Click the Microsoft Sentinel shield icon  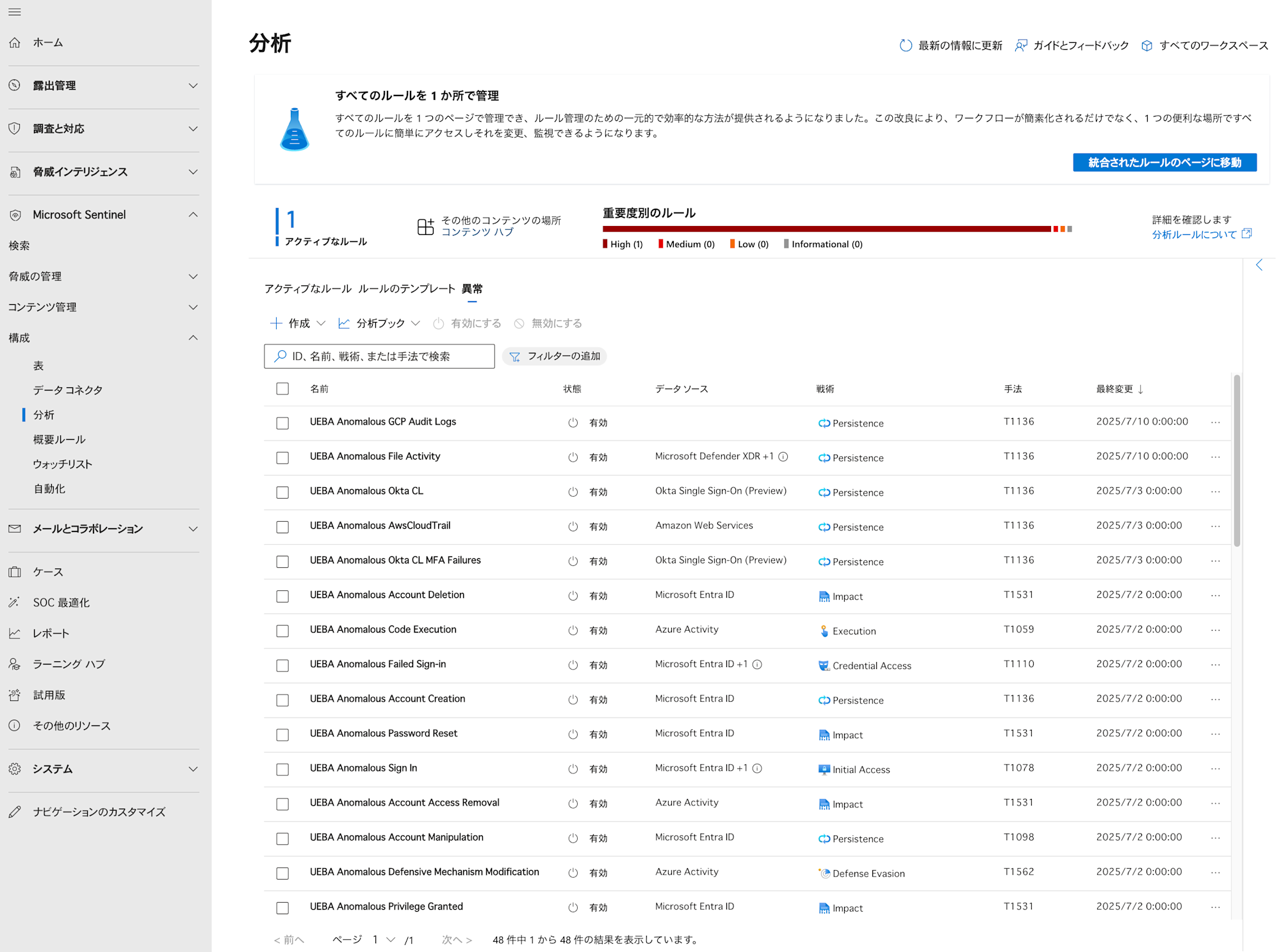(x=15, y=215)
